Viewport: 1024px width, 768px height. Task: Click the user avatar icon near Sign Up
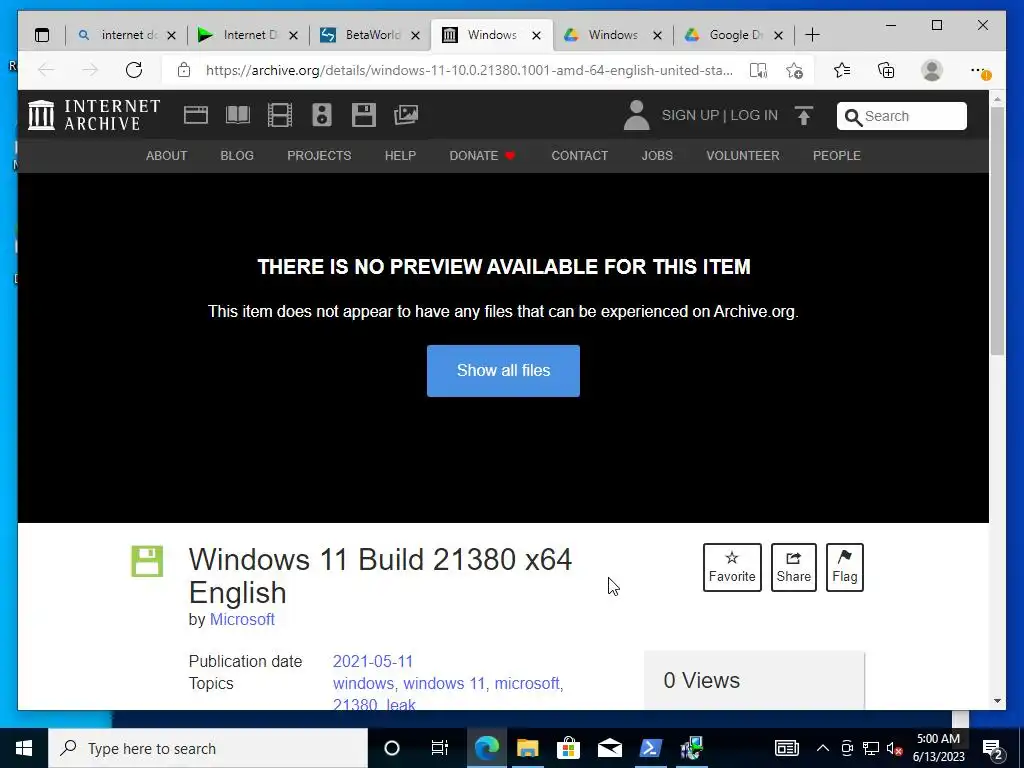pos(636,115)
